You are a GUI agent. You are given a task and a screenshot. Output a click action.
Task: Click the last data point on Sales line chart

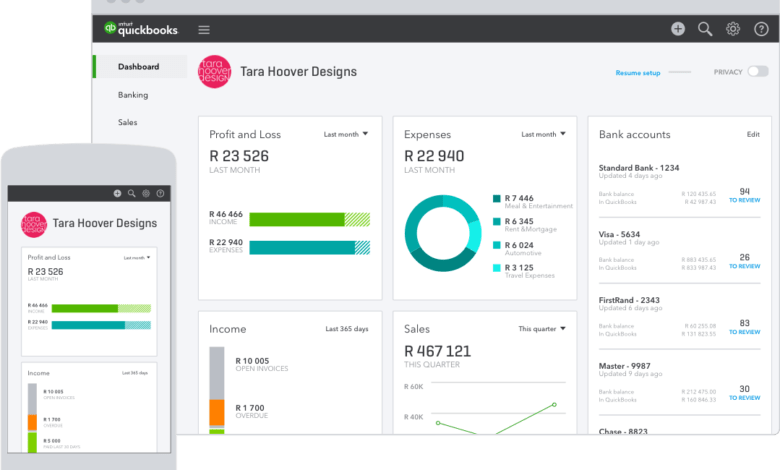(x=554, y=404)
